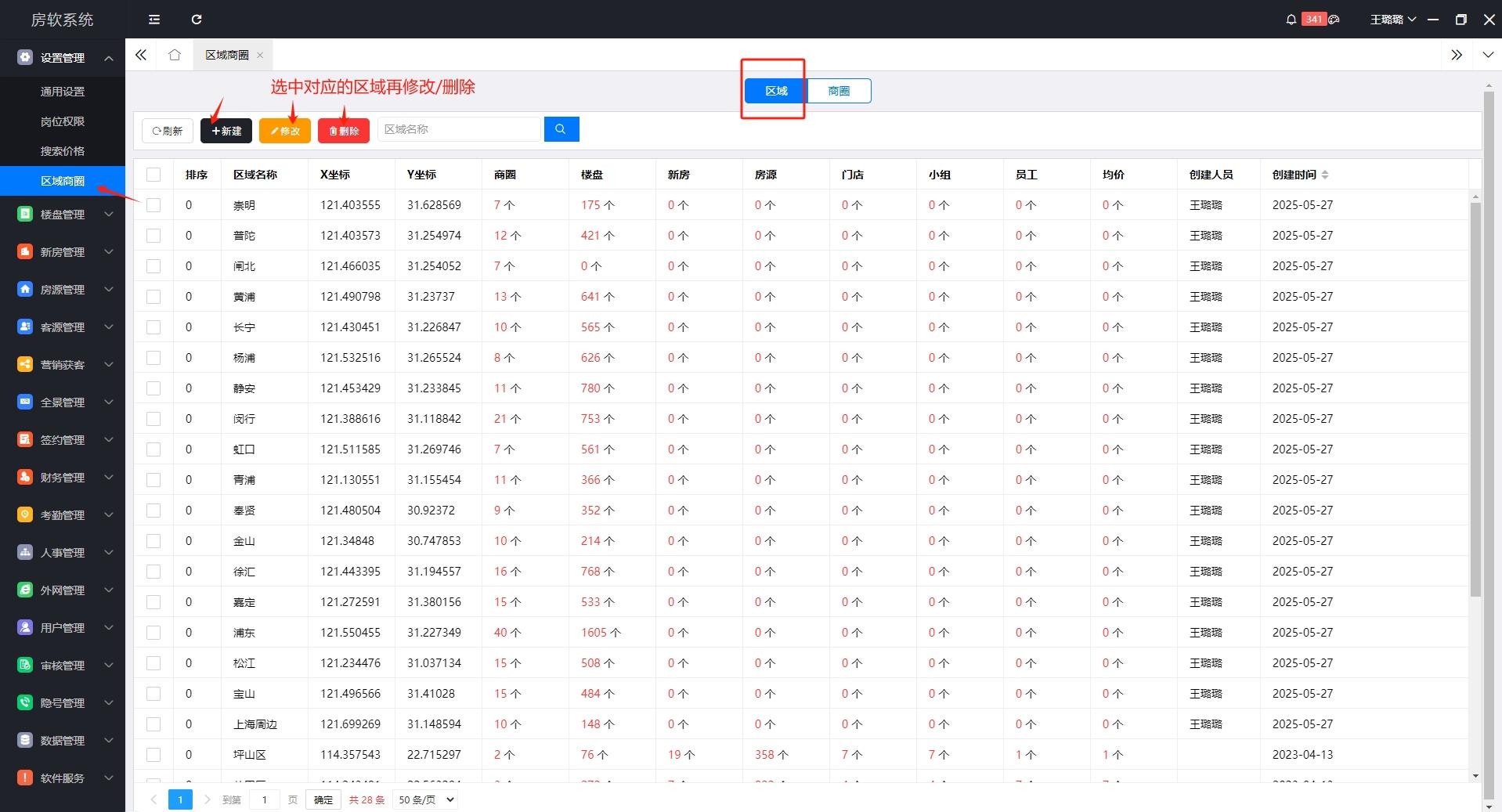Click the 外网管理 sidebar icon

pyautogui.click(x=25, y=590)
